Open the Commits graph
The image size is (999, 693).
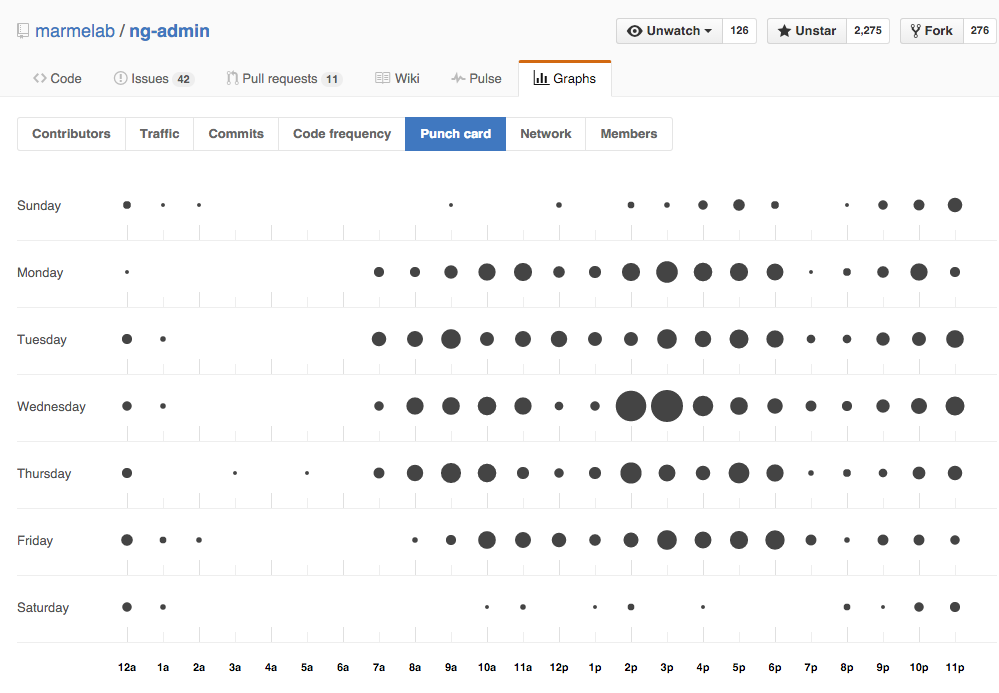(x=236, y=134)
